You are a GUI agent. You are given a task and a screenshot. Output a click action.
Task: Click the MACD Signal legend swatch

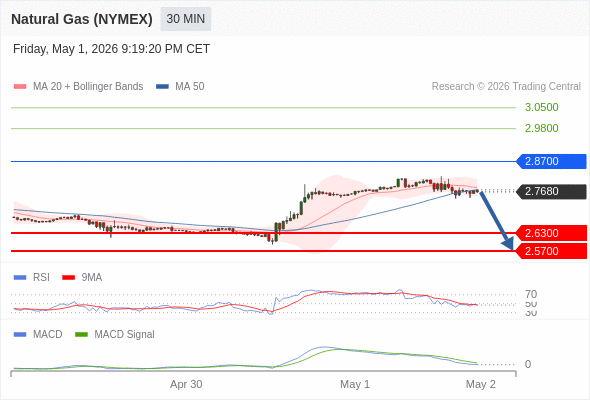81,334
